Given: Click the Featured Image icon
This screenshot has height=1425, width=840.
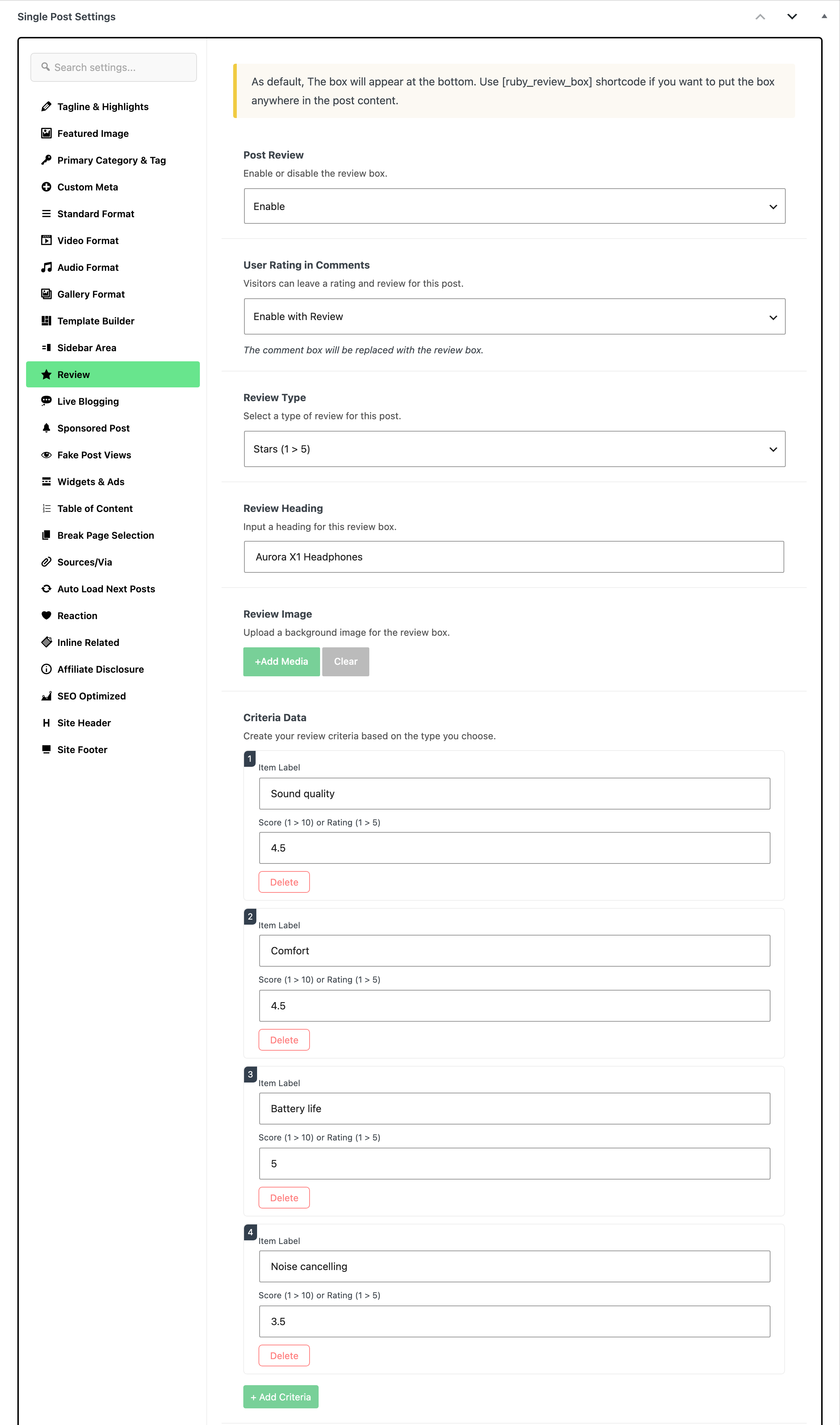Looking at the screenshot, I should point(46,133).
